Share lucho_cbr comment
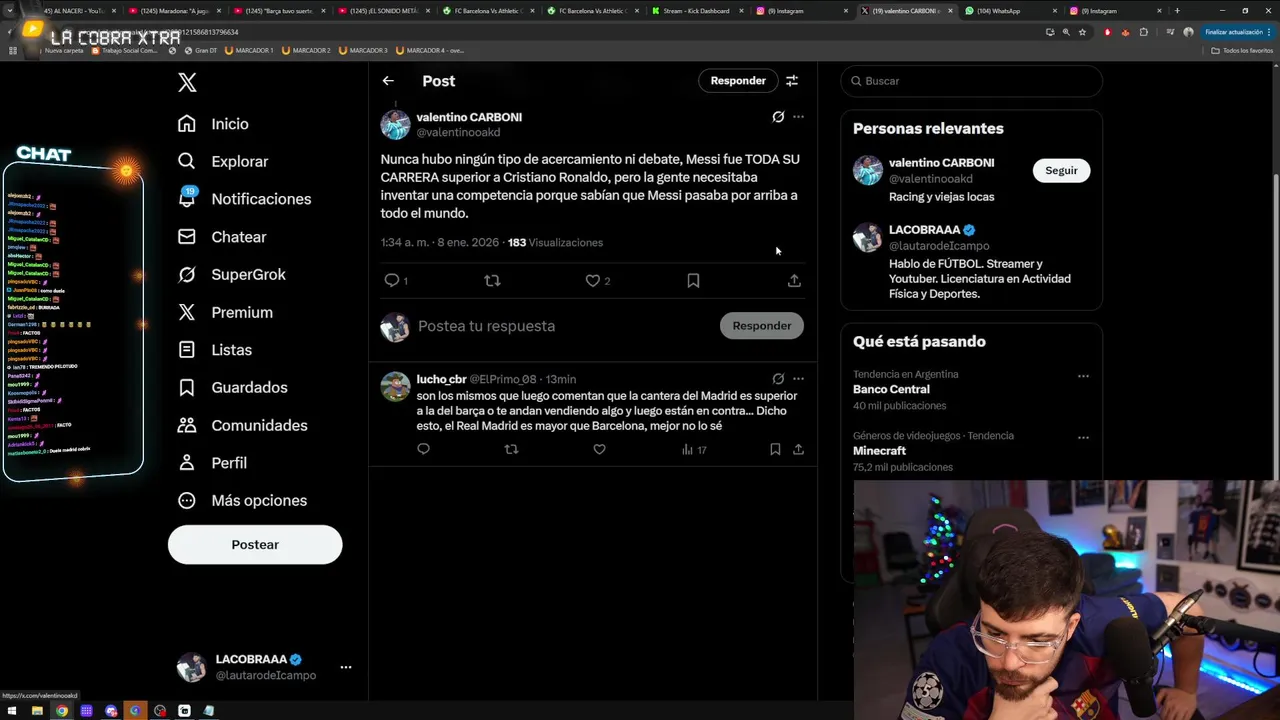 point(798,450)
